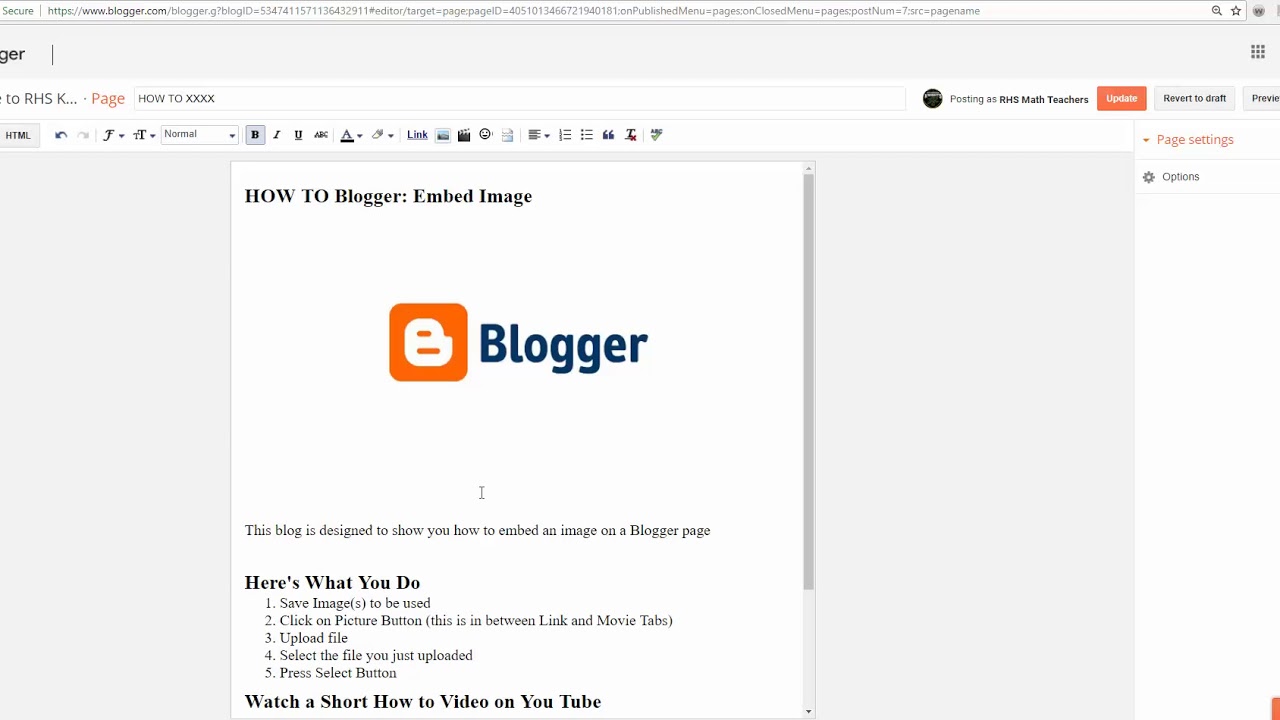Open the text background color picker

[382, 135]
